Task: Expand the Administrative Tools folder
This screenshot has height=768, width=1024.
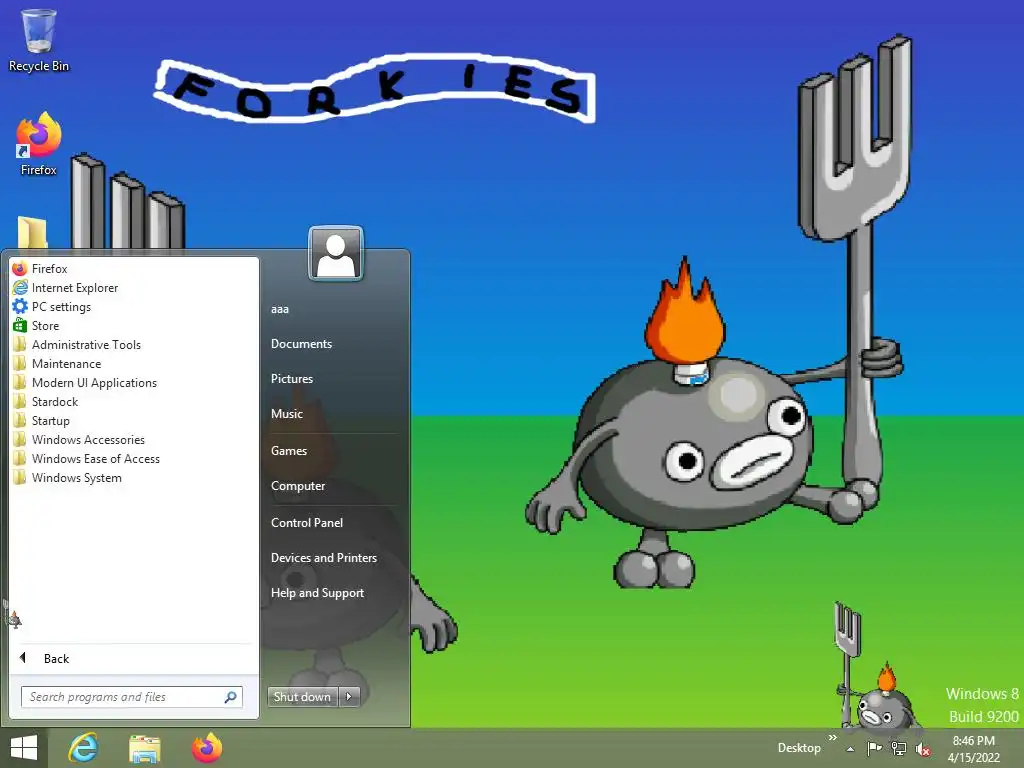Action: (134, 344)
